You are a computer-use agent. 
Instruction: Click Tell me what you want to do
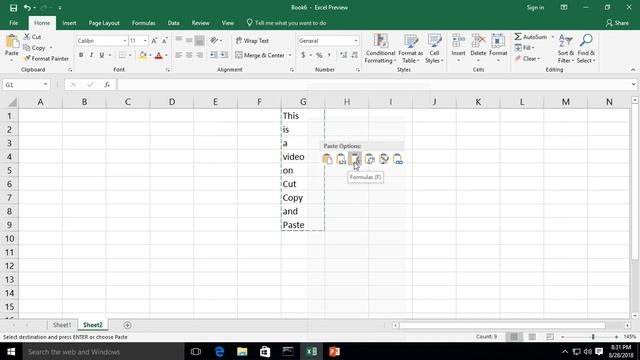coord(286,23)
